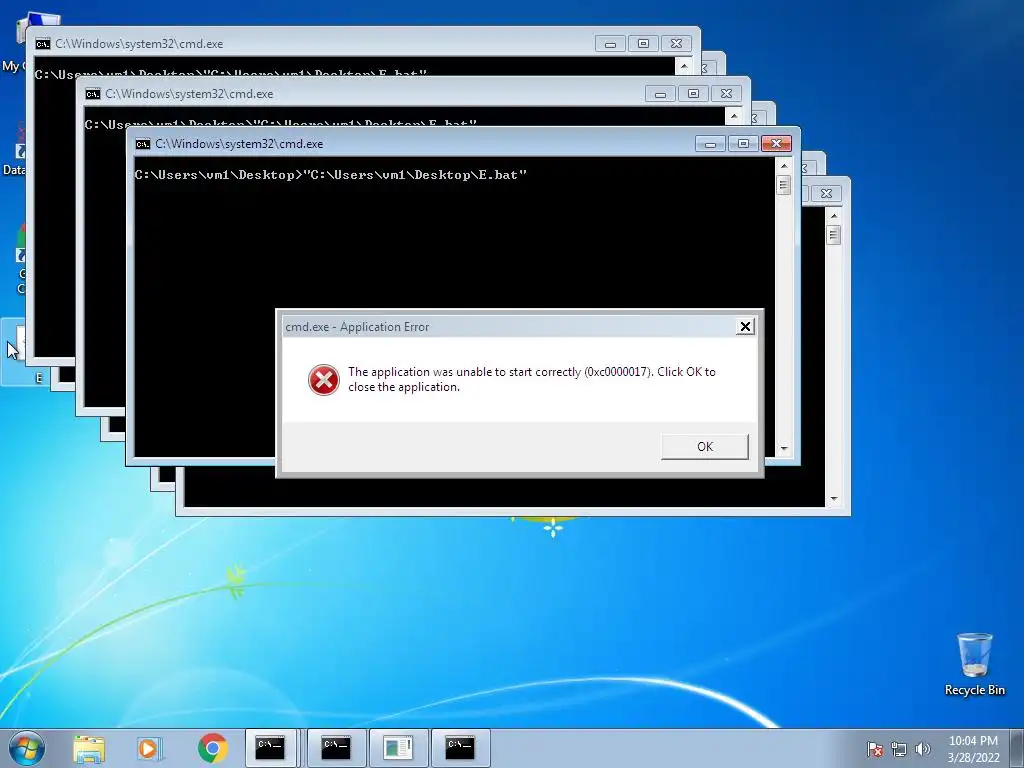Viewport: 1024px width, 768px height.
Task: Close the cmd.exe Application Error dialog
Action: pyautogui.click(x=745, y=327)
